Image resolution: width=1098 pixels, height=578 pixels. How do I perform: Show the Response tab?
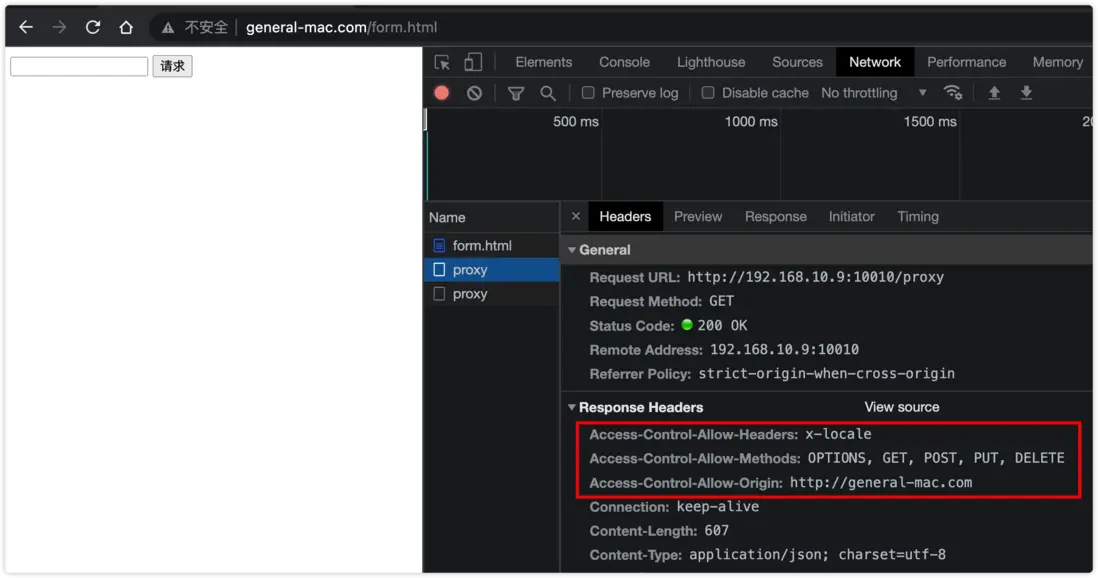776,217
